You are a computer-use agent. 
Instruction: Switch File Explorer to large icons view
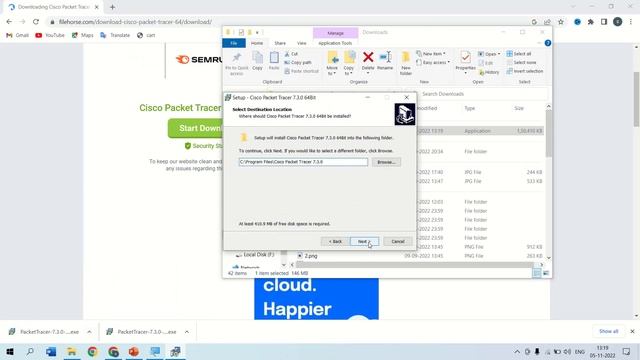coord(546,273)
